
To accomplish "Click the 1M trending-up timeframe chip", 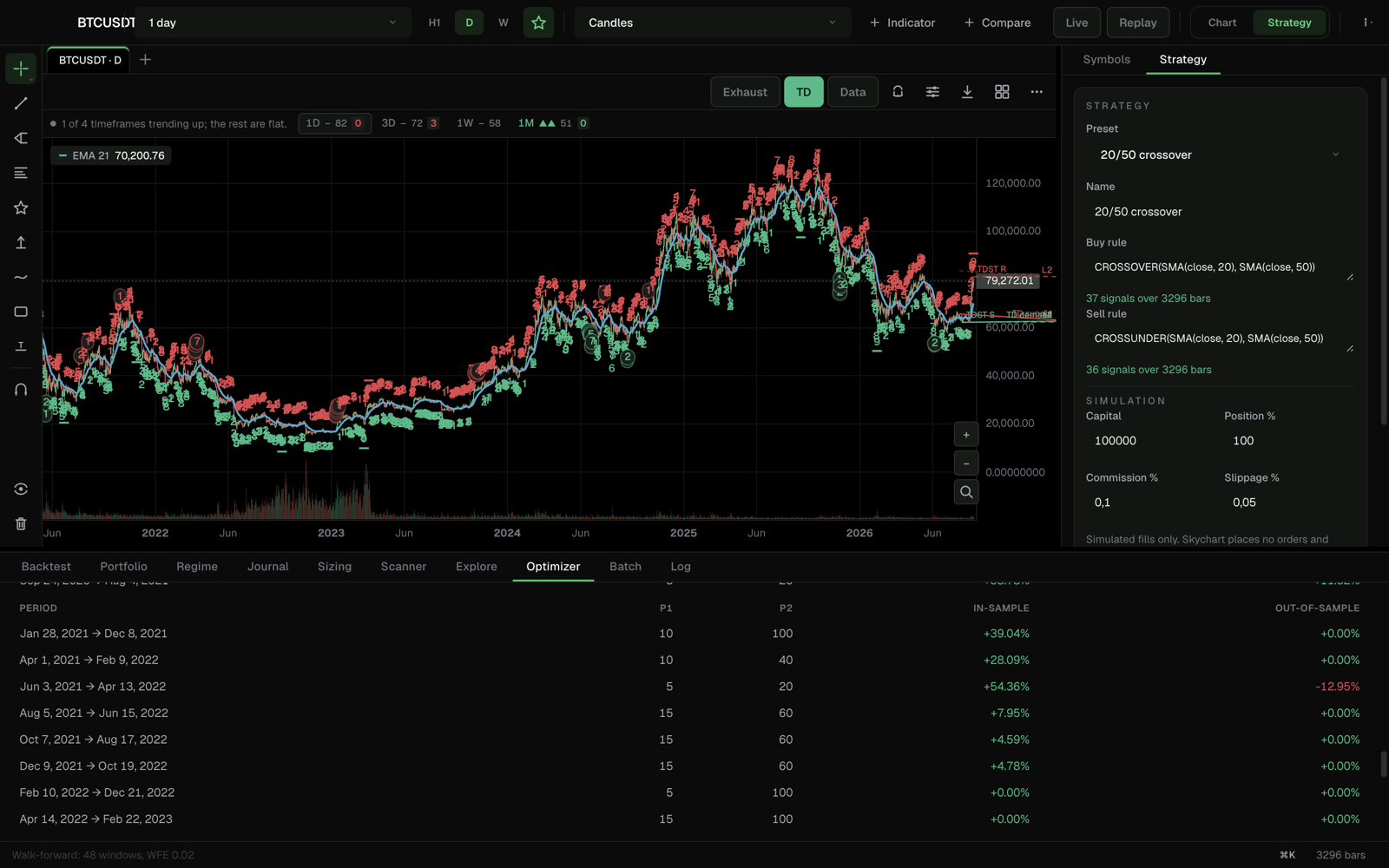I will pyautogui.click(x=553, y=123).
